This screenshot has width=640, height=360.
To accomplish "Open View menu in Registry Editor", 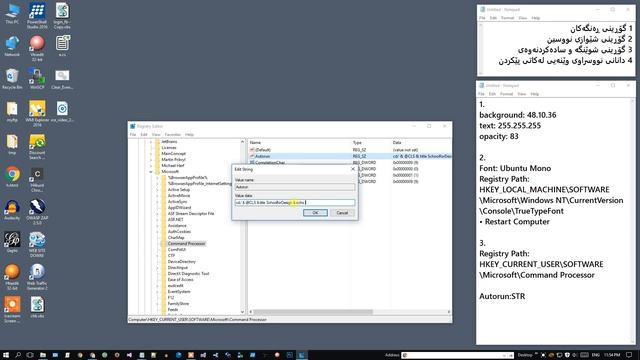I will tap(156, 134).
